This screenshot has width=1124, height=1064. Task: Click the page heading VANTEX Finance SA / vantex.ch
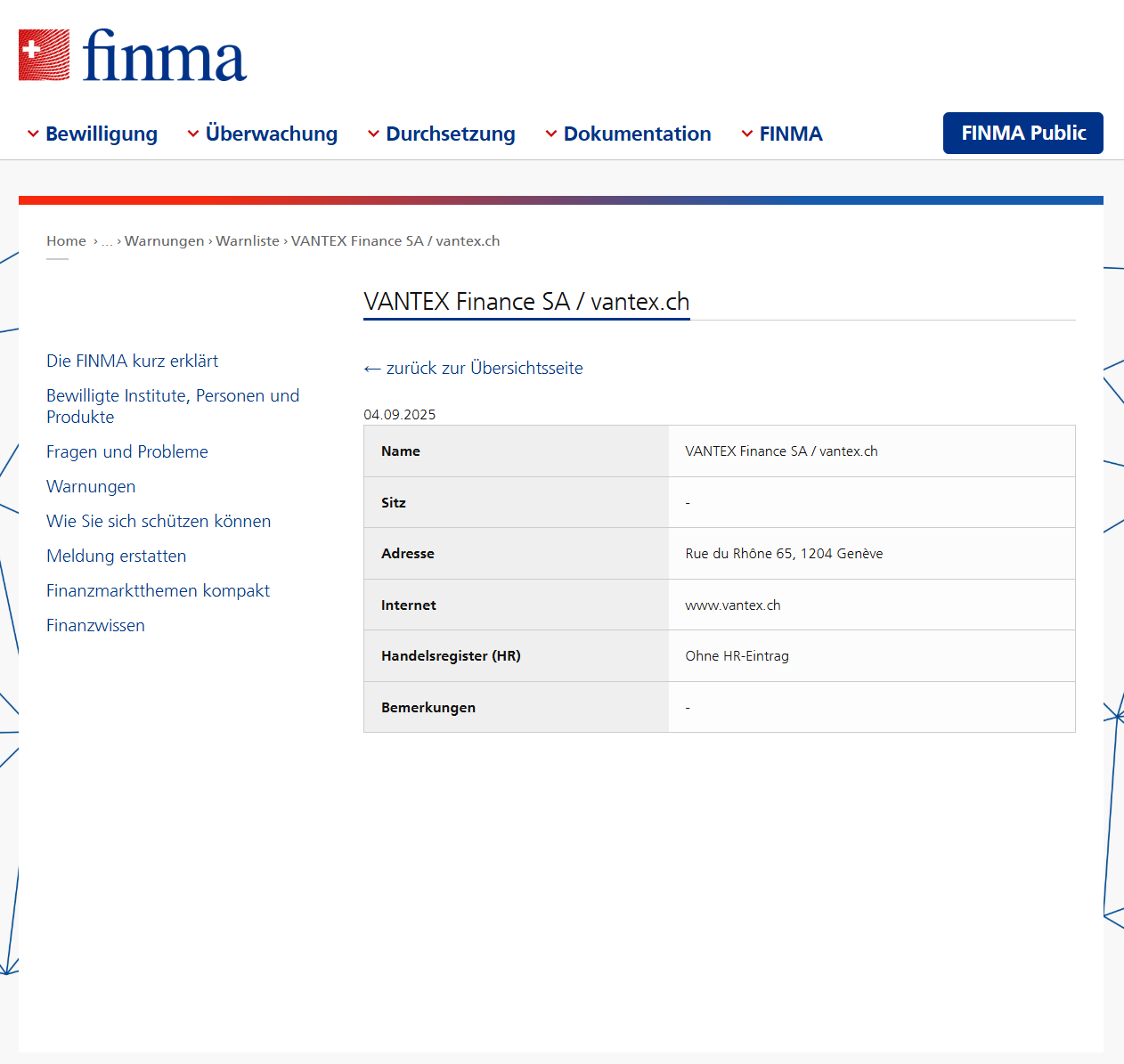(x=526, y=302)
